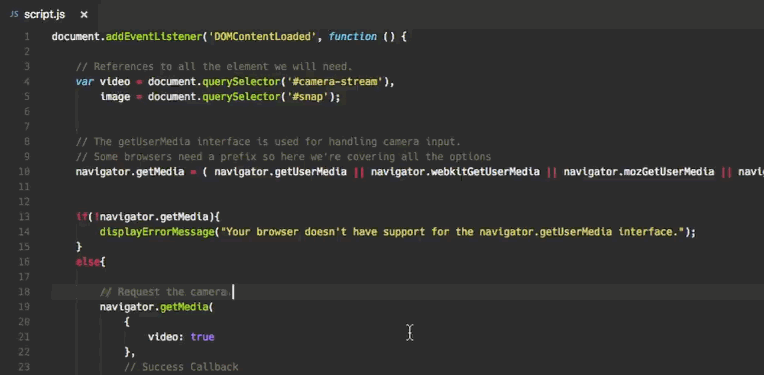
Task: Click the Success Callback comment
Action: (x=181, y=367)
